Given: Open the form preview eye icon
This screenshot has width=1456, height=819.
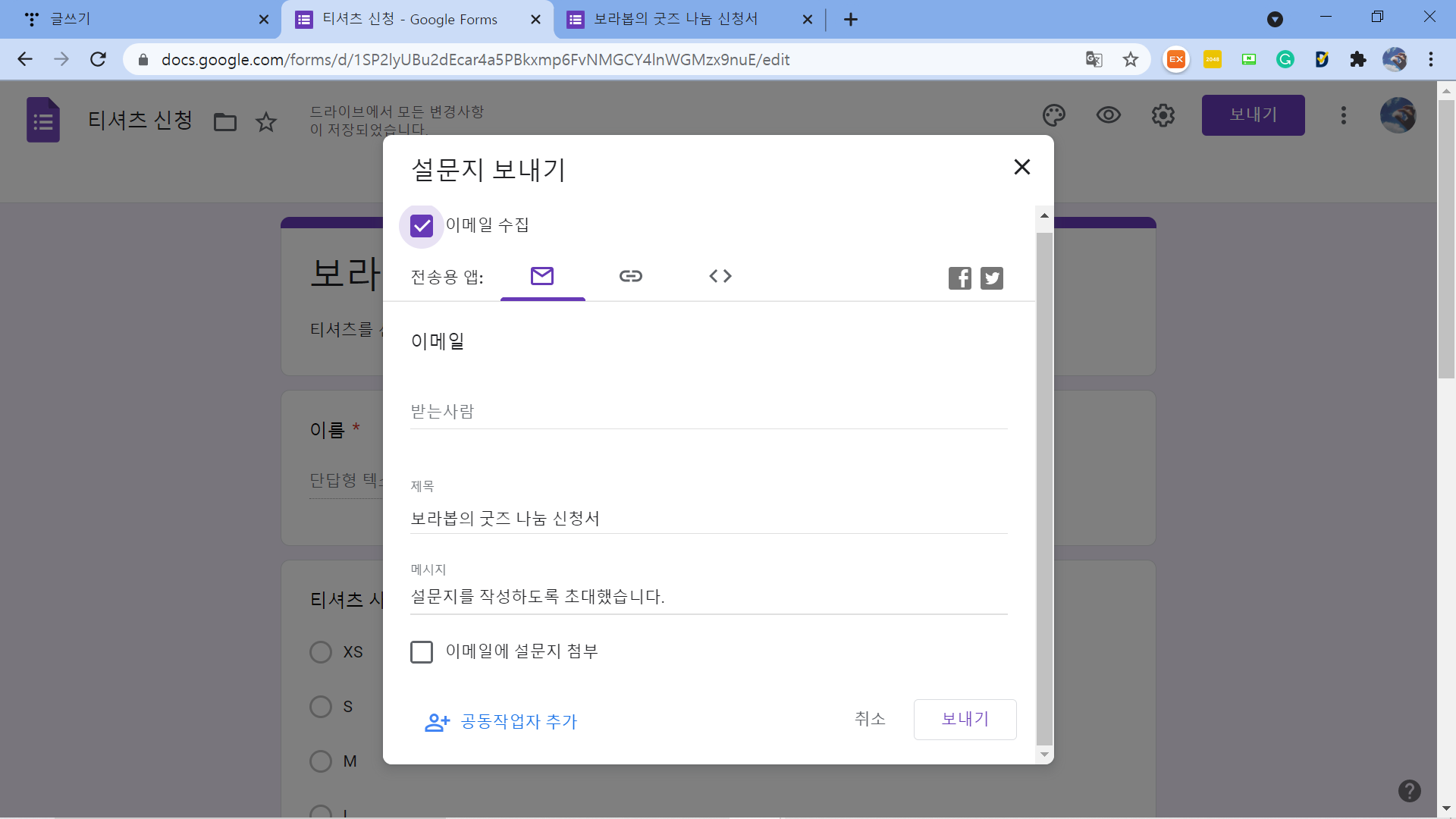Looking at the screenshot, I should pos(1108,115).
